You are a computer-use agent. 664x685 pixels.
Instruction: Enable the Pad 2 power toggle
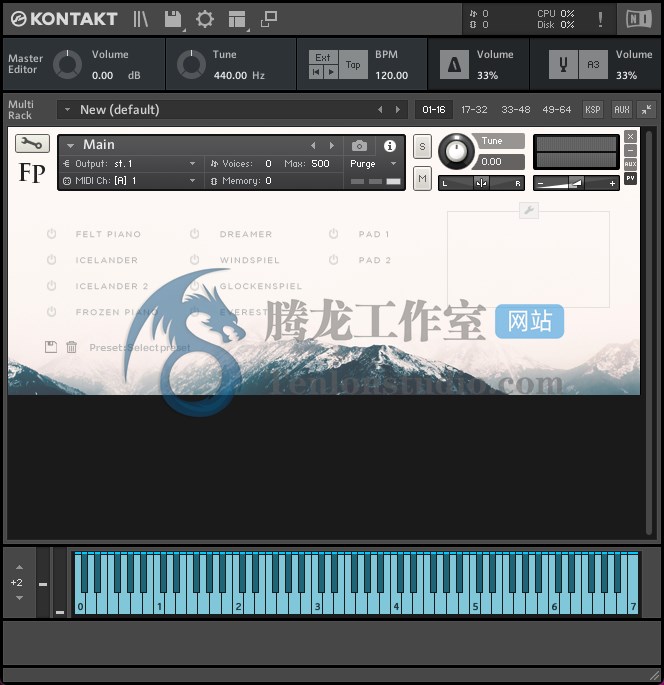(x=334, y=260)
